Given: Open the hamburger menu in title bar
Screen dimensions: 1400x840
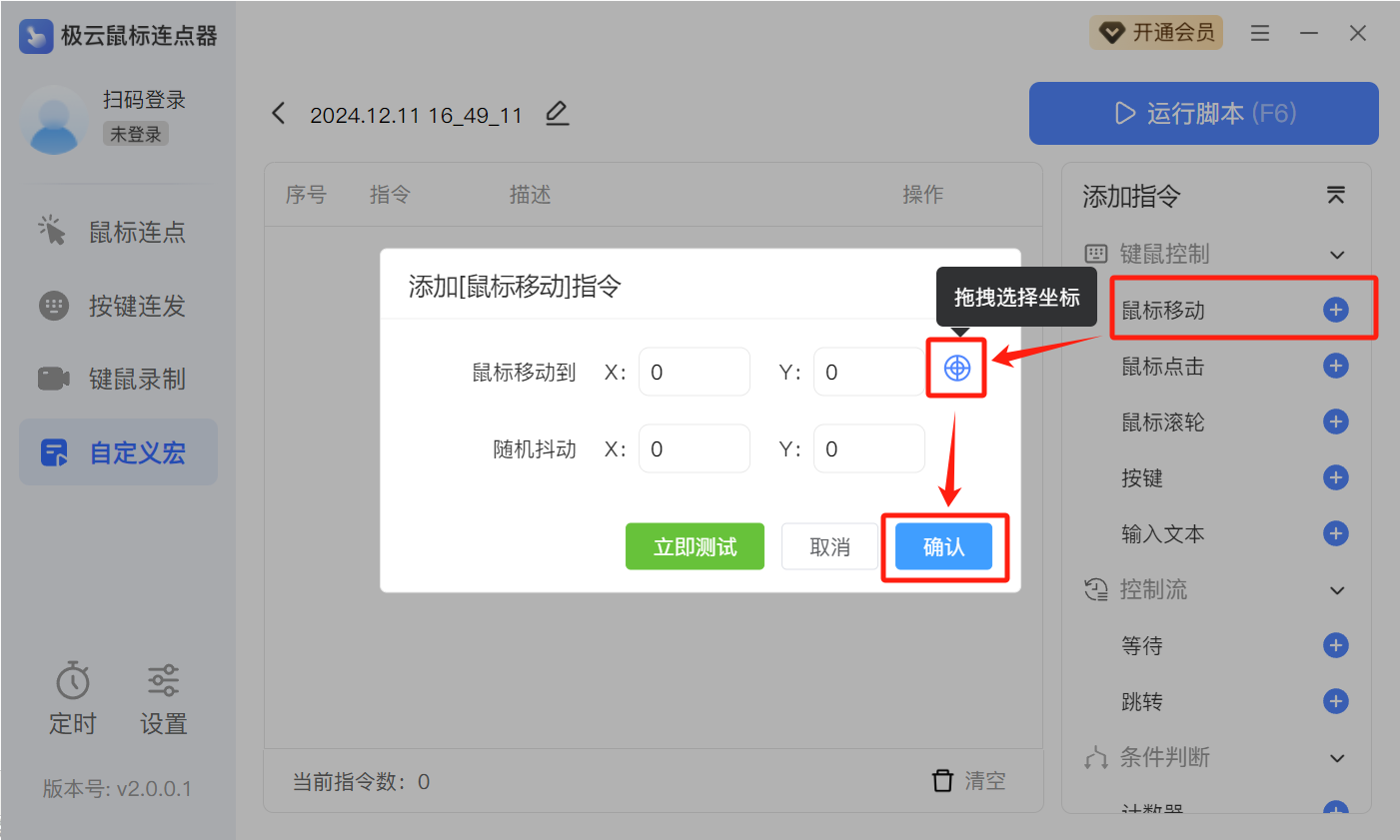Looking at the screenshot, I should [x=1260, y=33].
